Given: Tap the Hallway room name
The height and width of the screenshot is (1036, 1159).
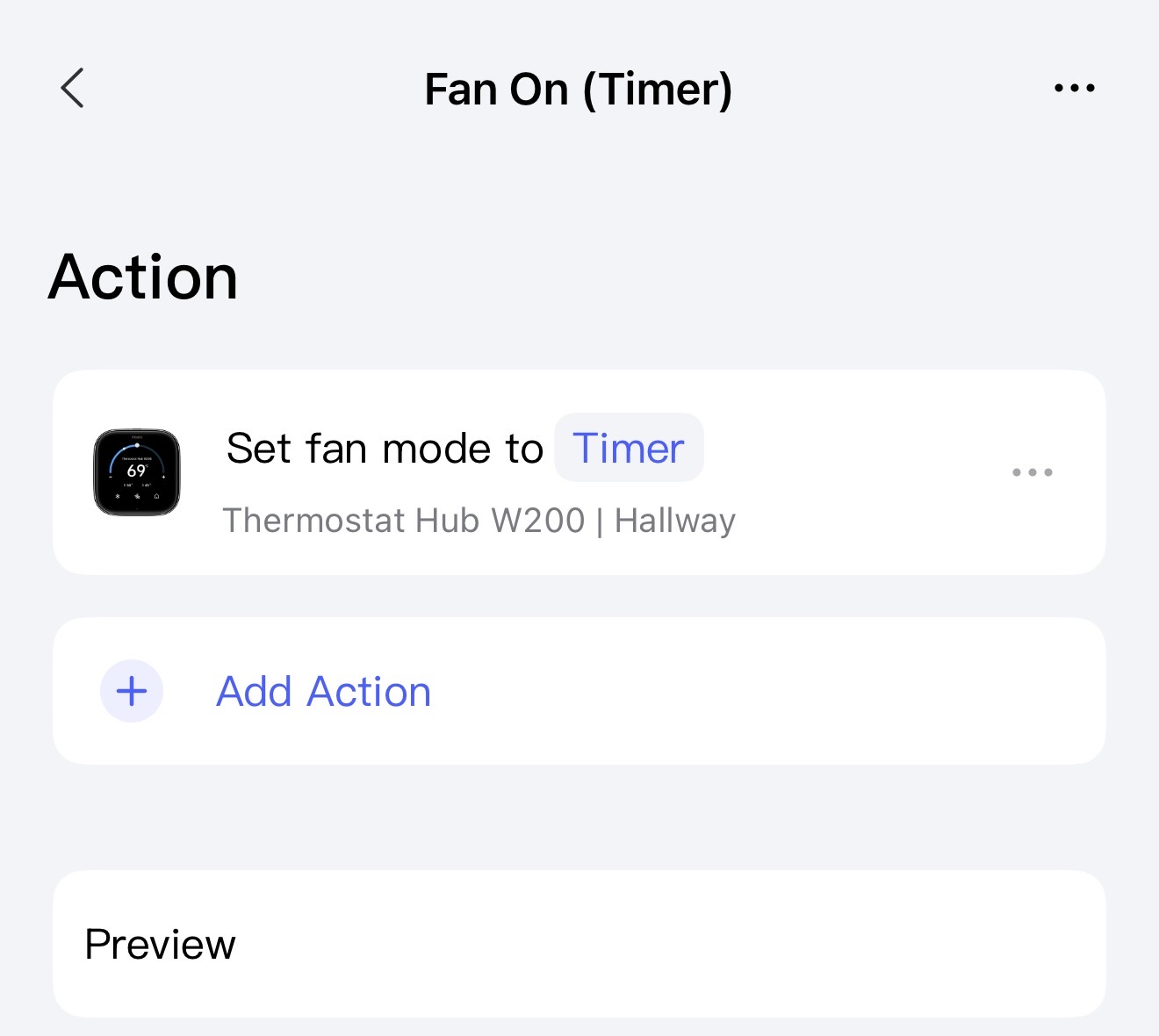Looking at the screenshot, I should click(x=674, y=521).
